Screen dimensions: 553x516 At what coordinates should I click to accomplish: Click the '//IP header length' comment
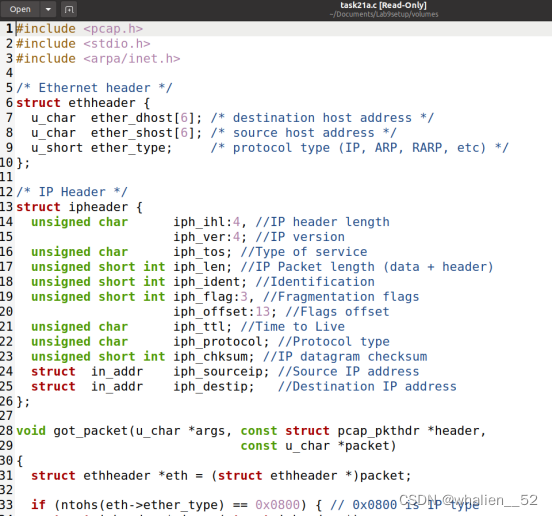[322, 222]
